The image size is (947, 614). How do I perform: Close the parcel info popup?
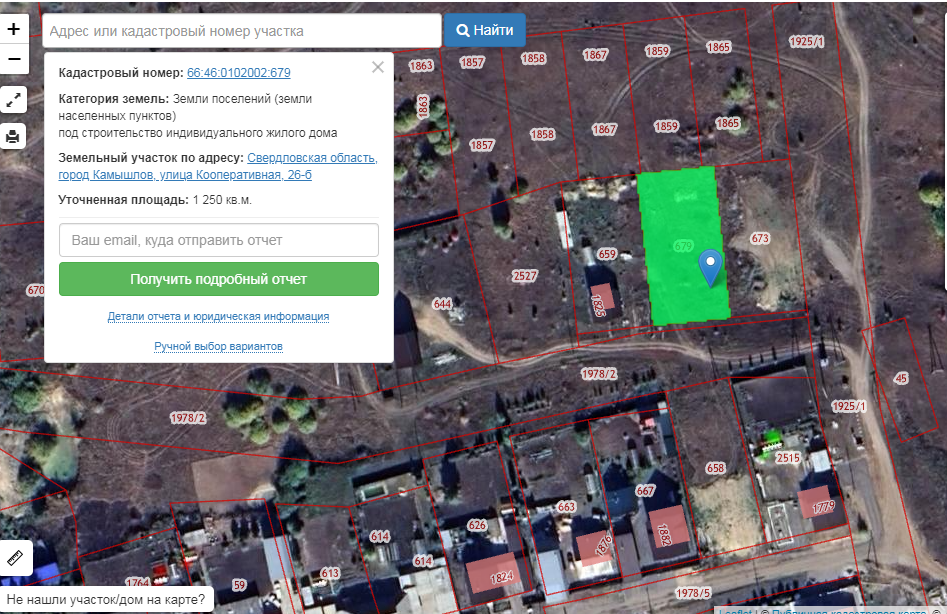pos(378,67)
